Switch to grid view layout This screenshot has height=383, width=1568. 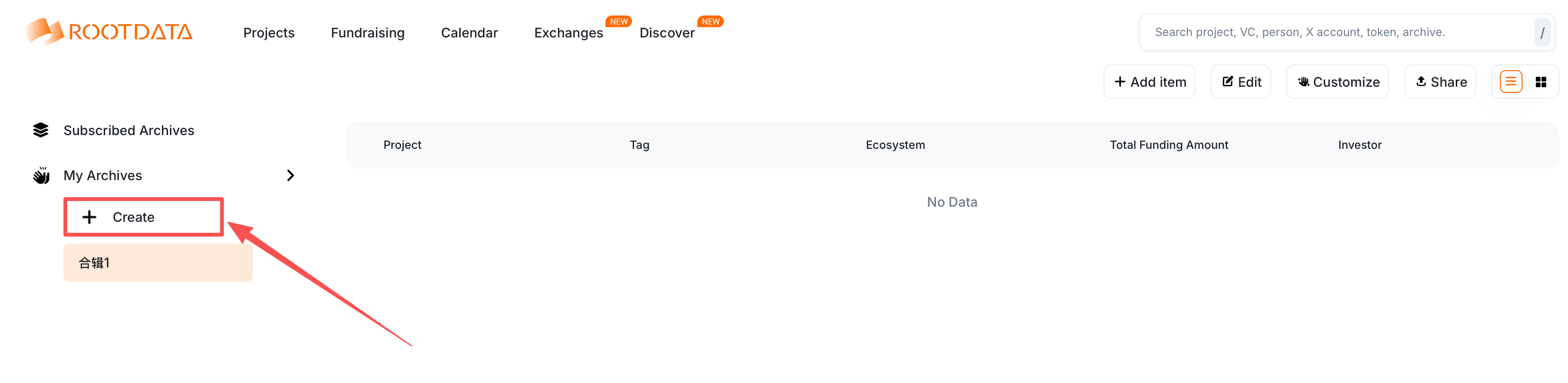pos(1540,82)
